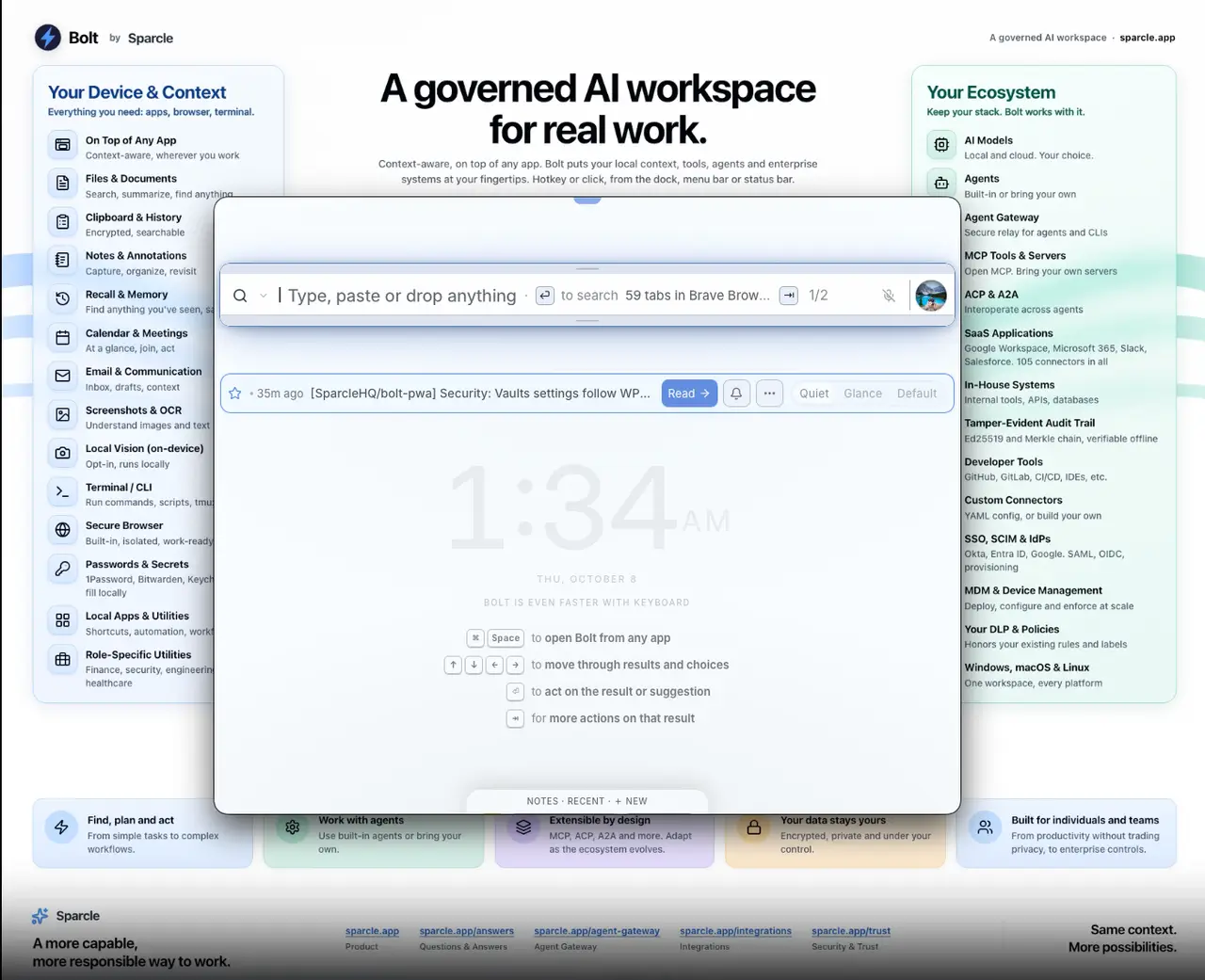Open the three-dots more actions menu

tap(769, 394)
